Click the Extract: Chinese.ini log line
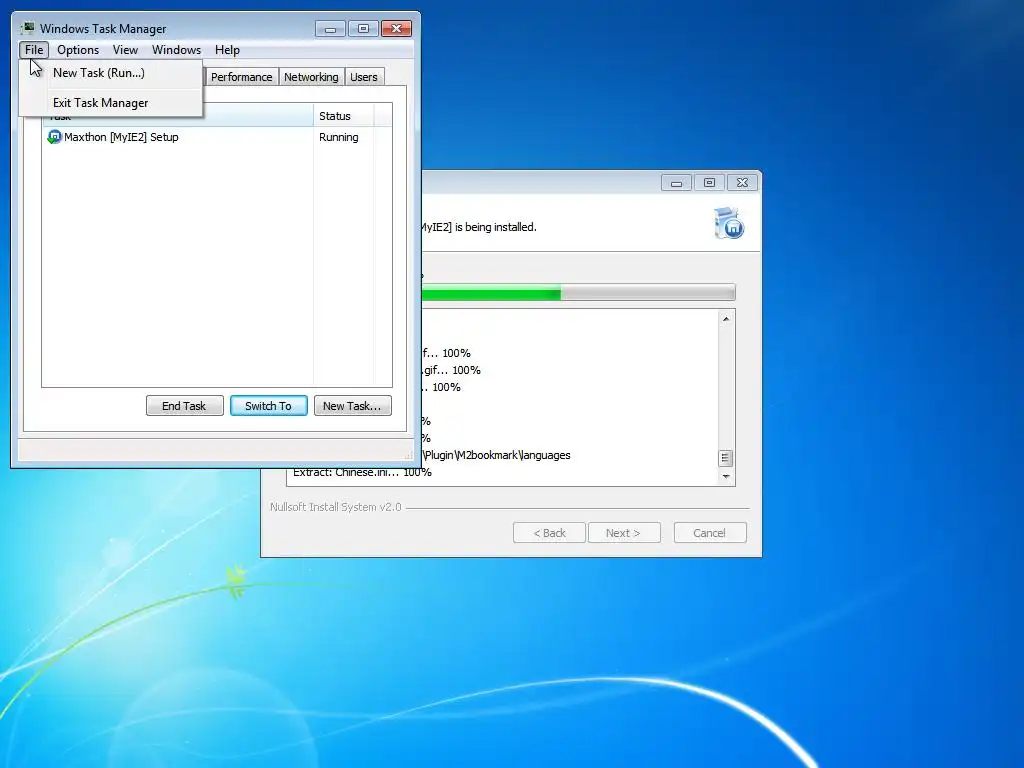The width and height of the screenshot is (1024, 768). pyautogui.click(x=362, y=473)
